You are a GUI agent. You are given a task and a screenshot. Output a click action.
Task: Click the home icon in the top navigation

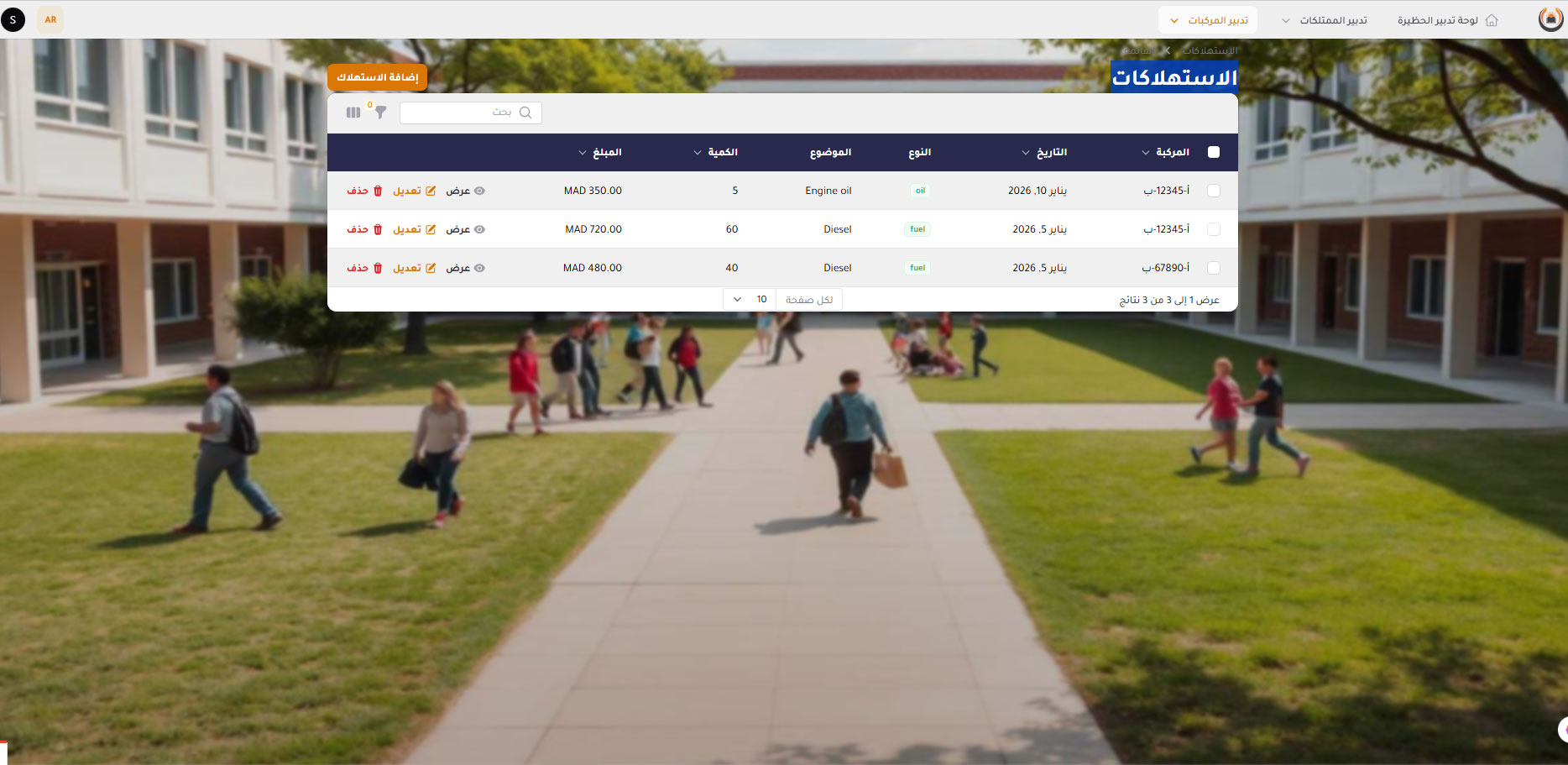tap(1492, 20)
